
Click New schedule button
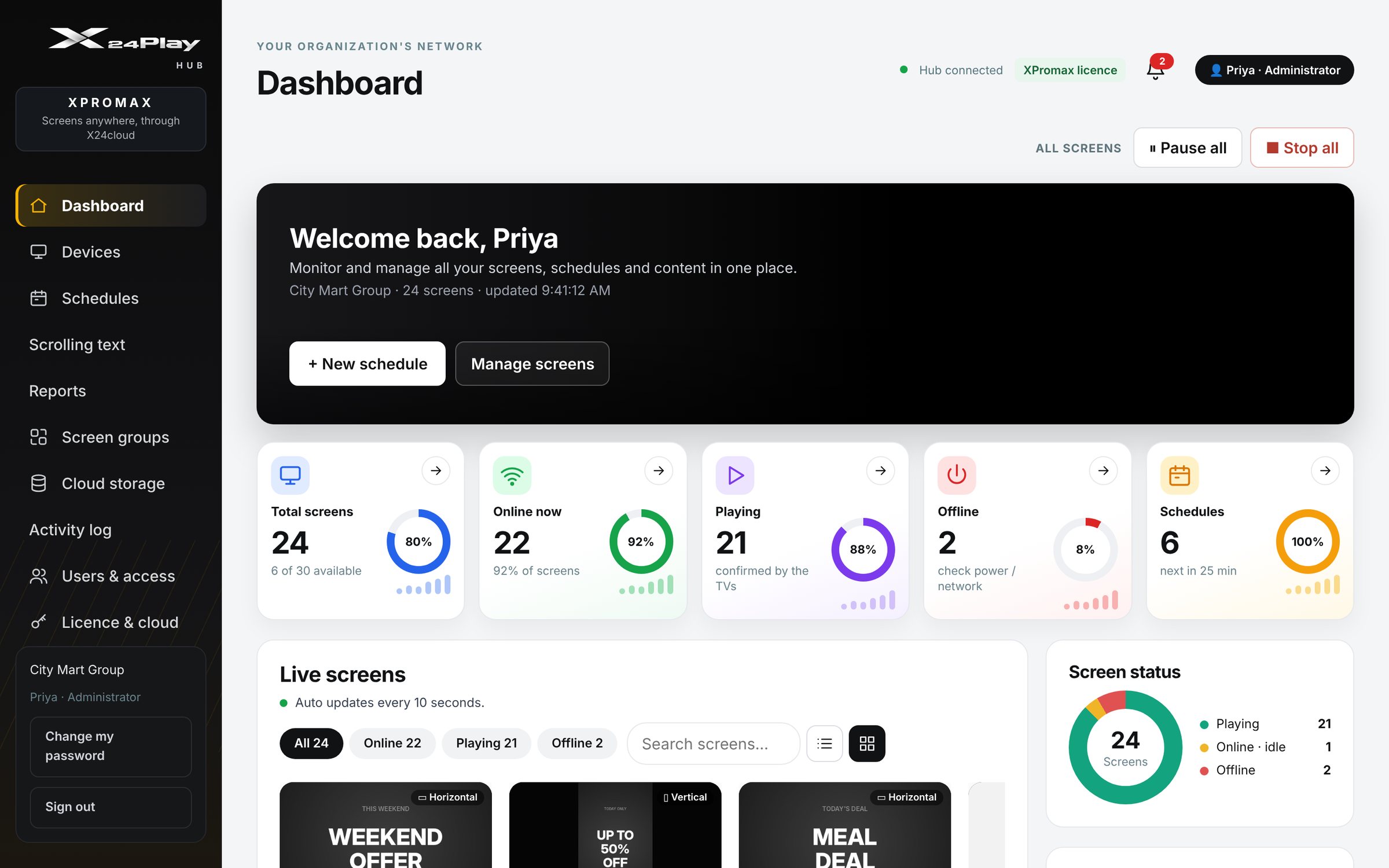coord(368,363)
